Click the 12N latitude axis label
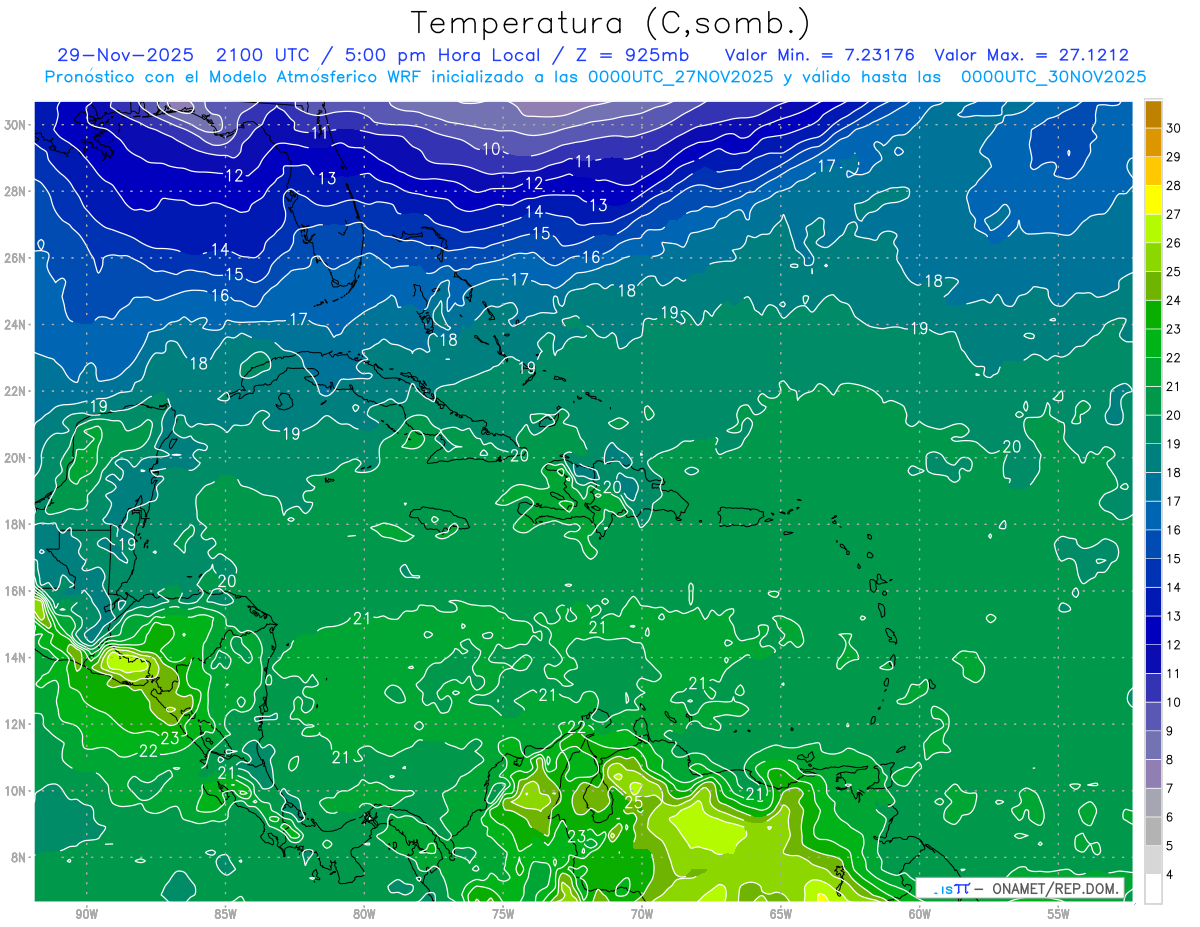The image size is (1200, 927). pyautogui.click(x=17, y=724)
